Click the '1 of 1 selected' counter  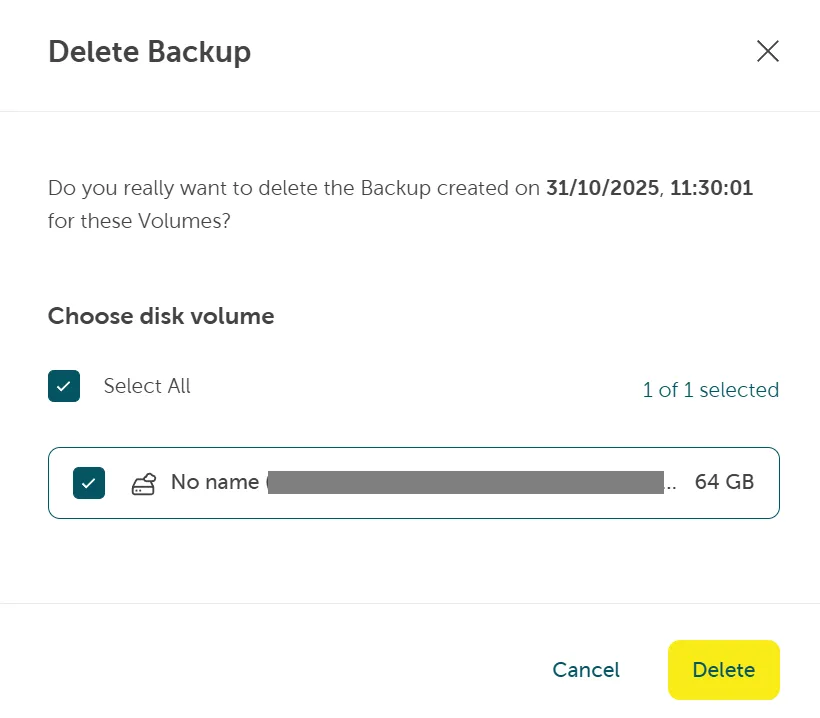click(711, 390)
